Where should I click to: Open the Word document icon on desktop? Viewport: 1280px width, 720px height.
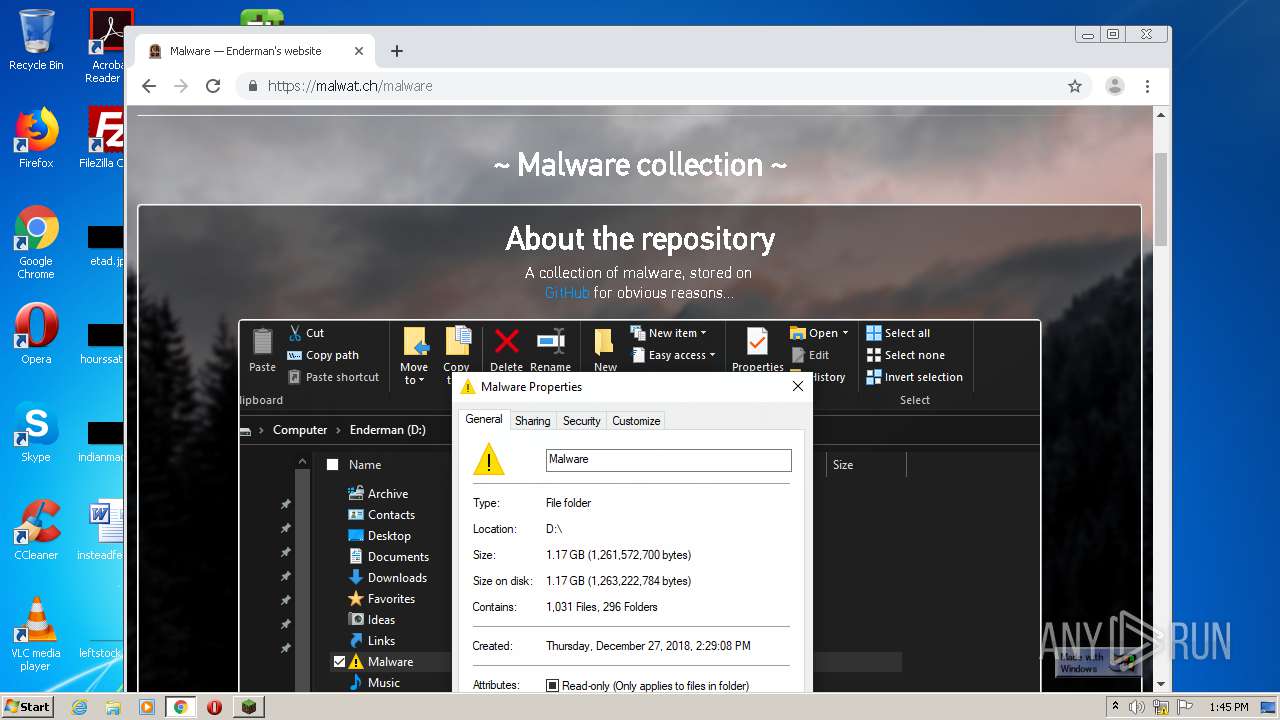(103, 530)
